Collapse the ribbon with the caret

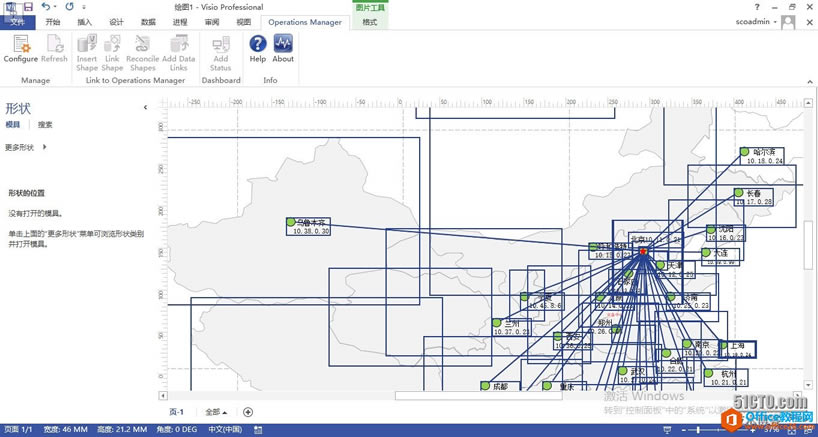click(810, 81)
